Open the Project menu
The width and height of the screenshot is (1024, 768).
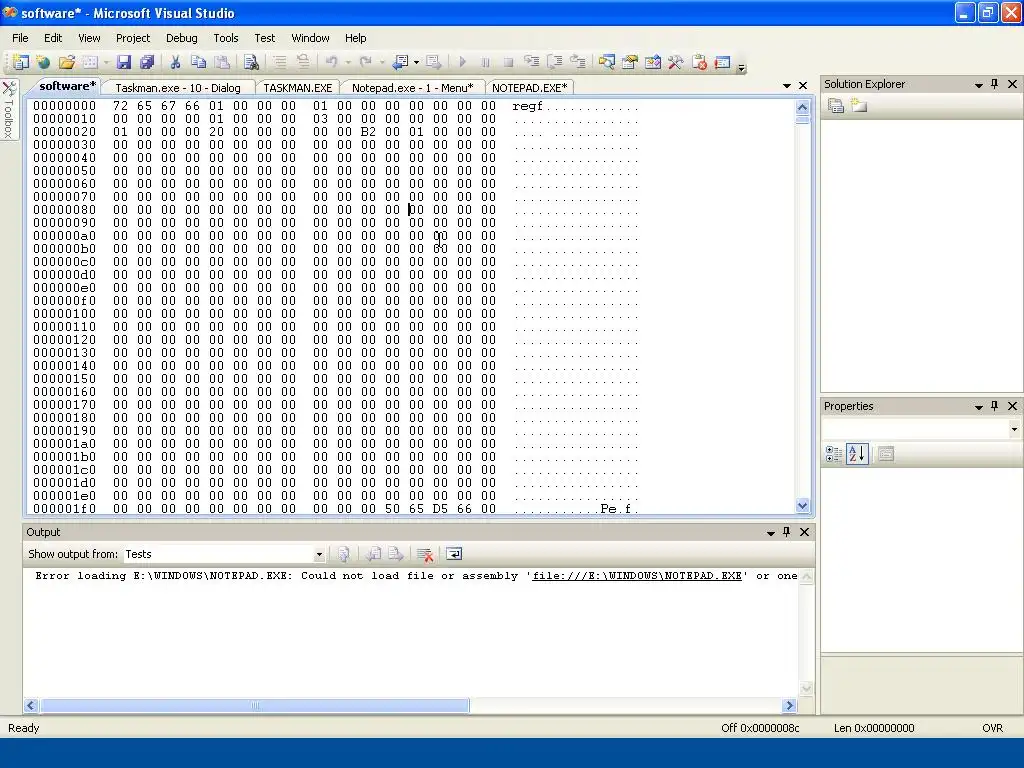133,38
